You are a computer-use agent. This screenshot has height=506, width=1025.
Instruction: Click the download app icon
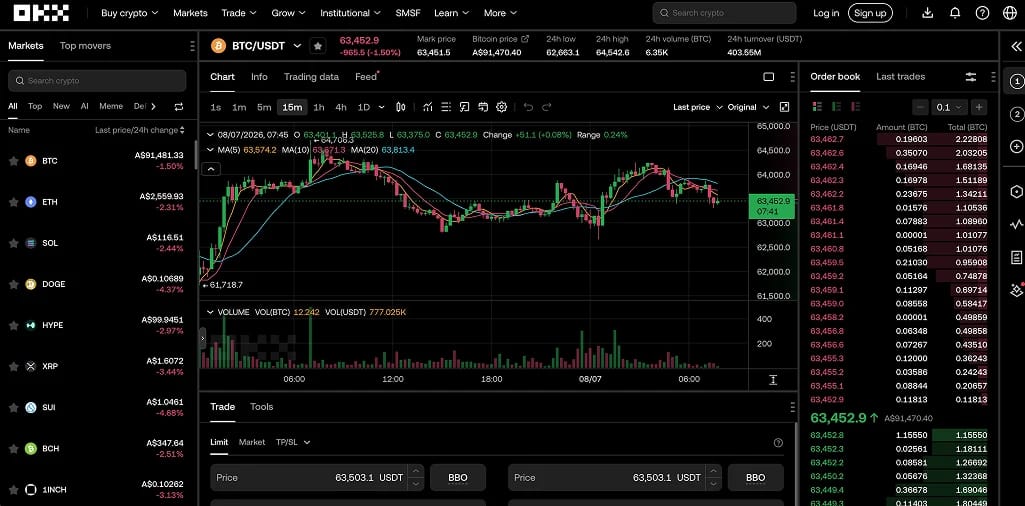(928, 13)
